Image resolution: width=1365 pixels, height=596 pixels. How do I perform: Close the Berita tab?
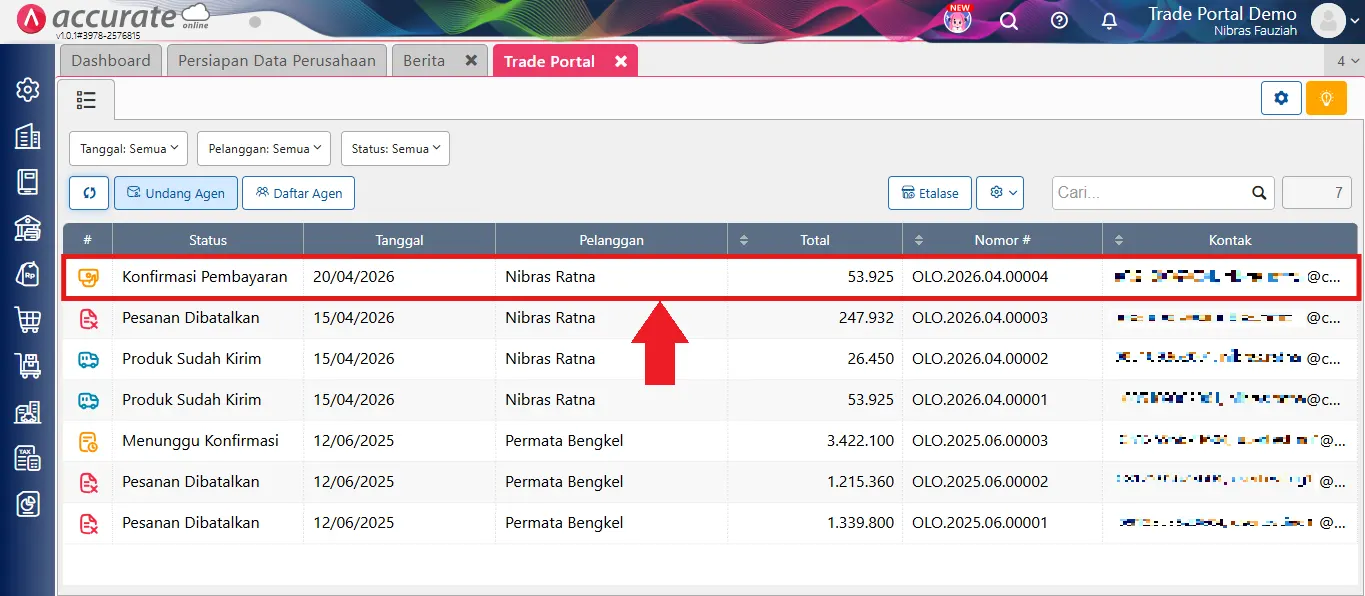pyautogui.click(x=471, y=60)
